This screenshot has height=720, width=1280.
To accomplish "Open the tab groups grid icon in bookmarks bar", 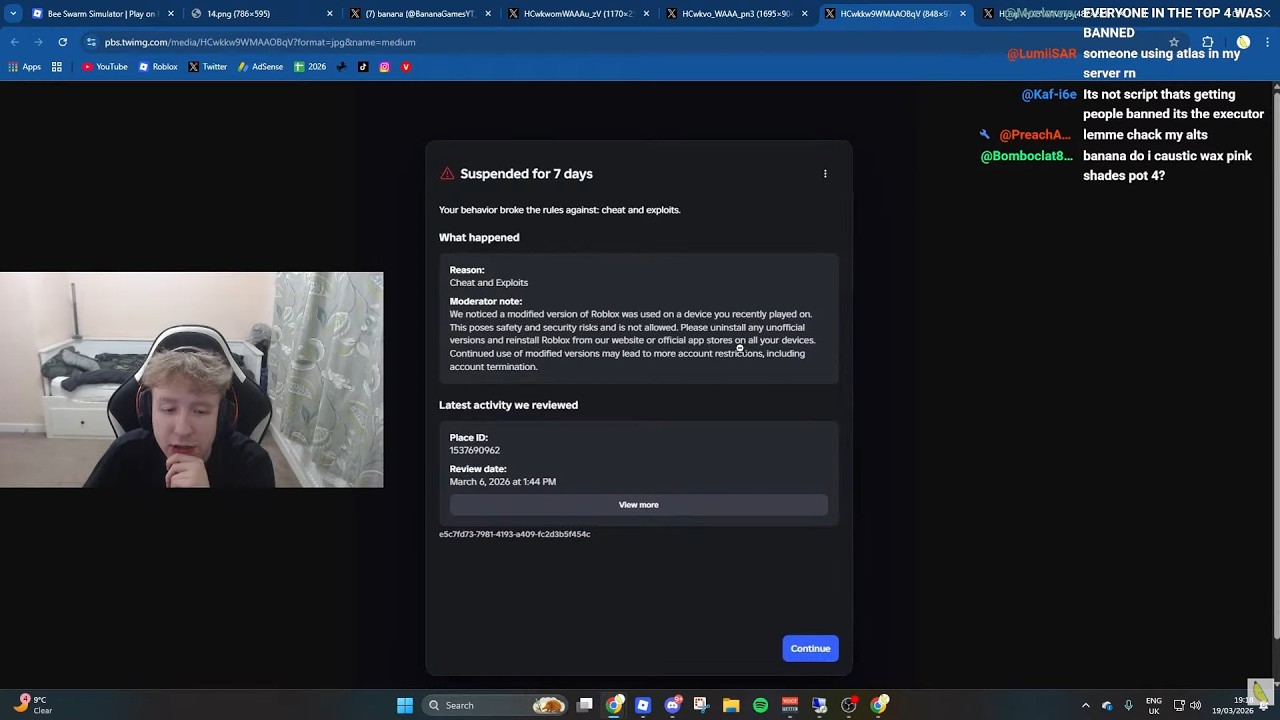I will pos(57,67).
